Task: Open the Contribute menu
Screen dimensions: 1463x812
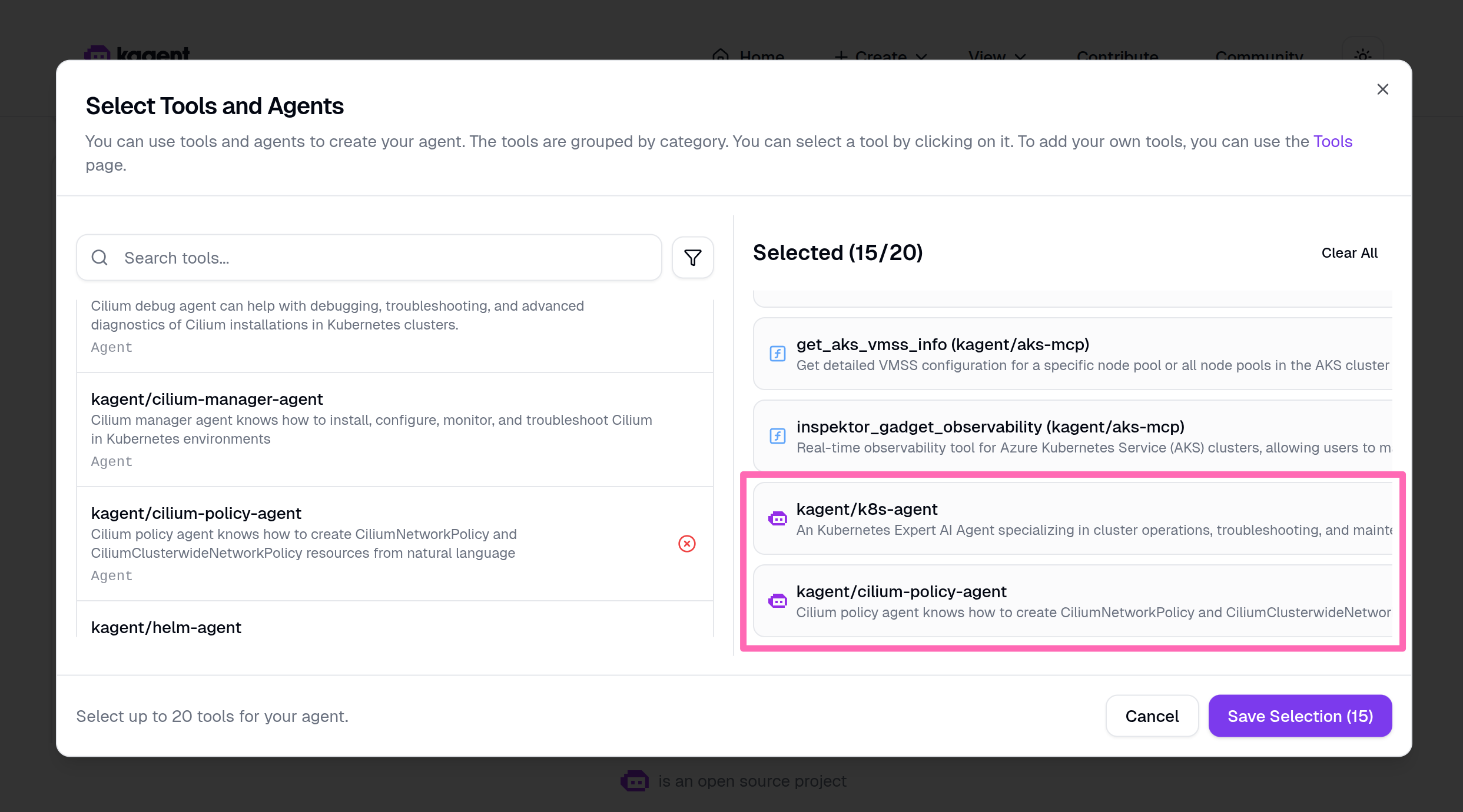Action: click(1117, 56)
